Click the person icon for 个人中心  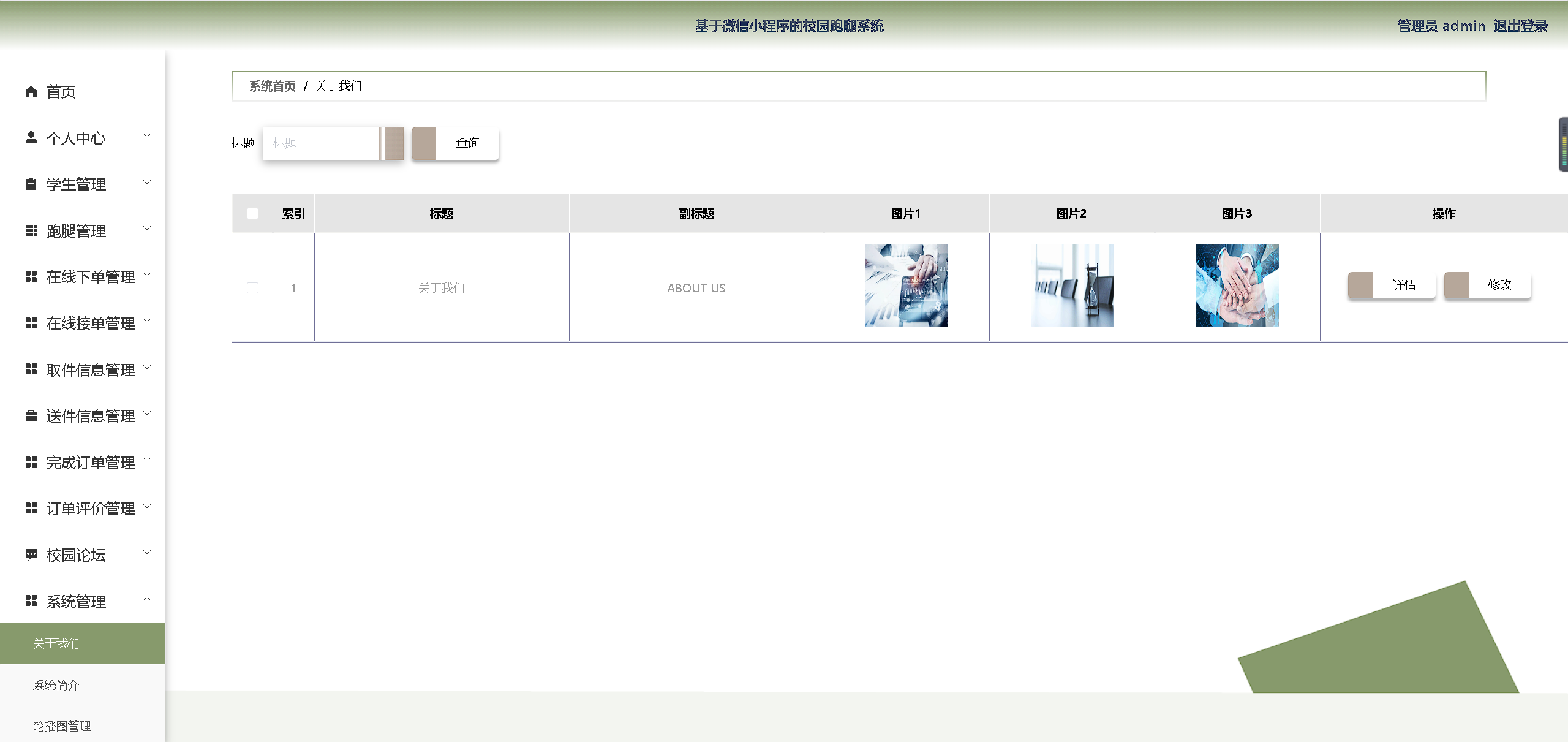[31, 138]
